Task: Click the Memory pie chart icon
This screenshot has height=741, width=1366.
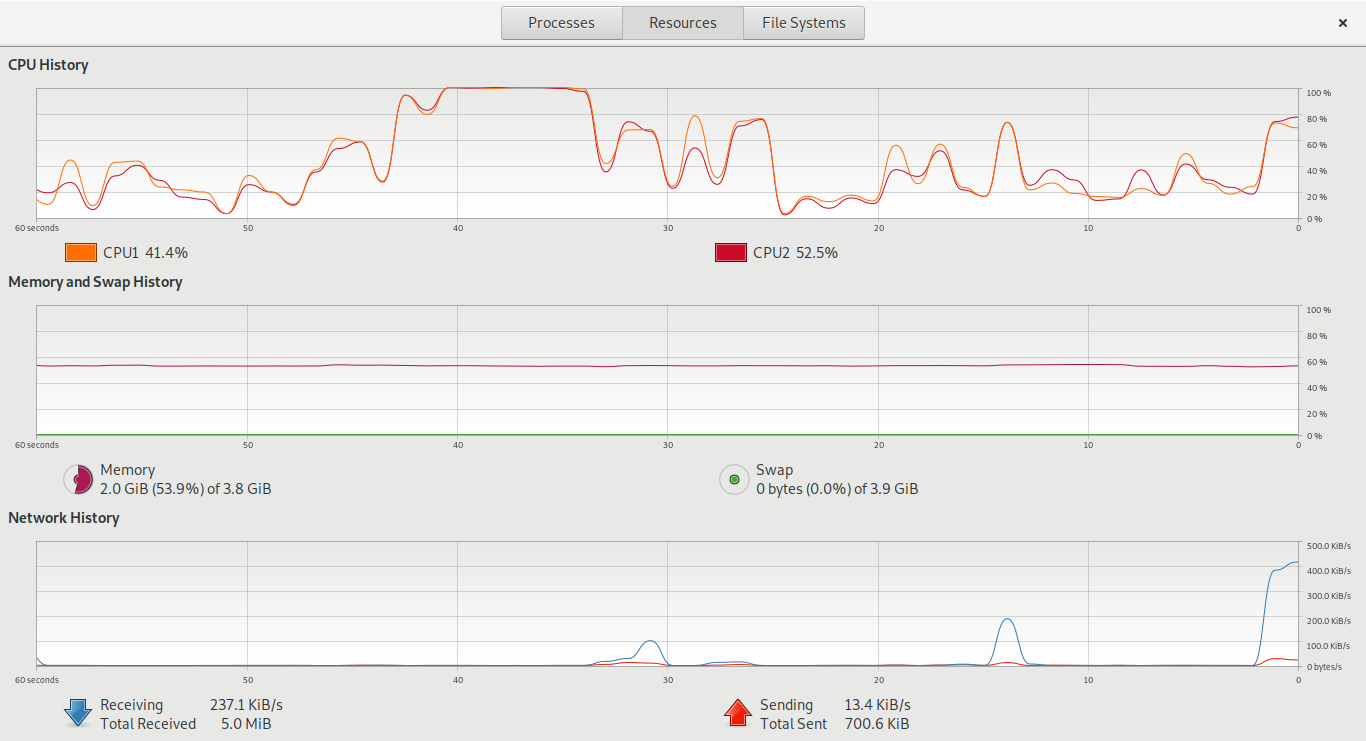Action: coord(78,480)
